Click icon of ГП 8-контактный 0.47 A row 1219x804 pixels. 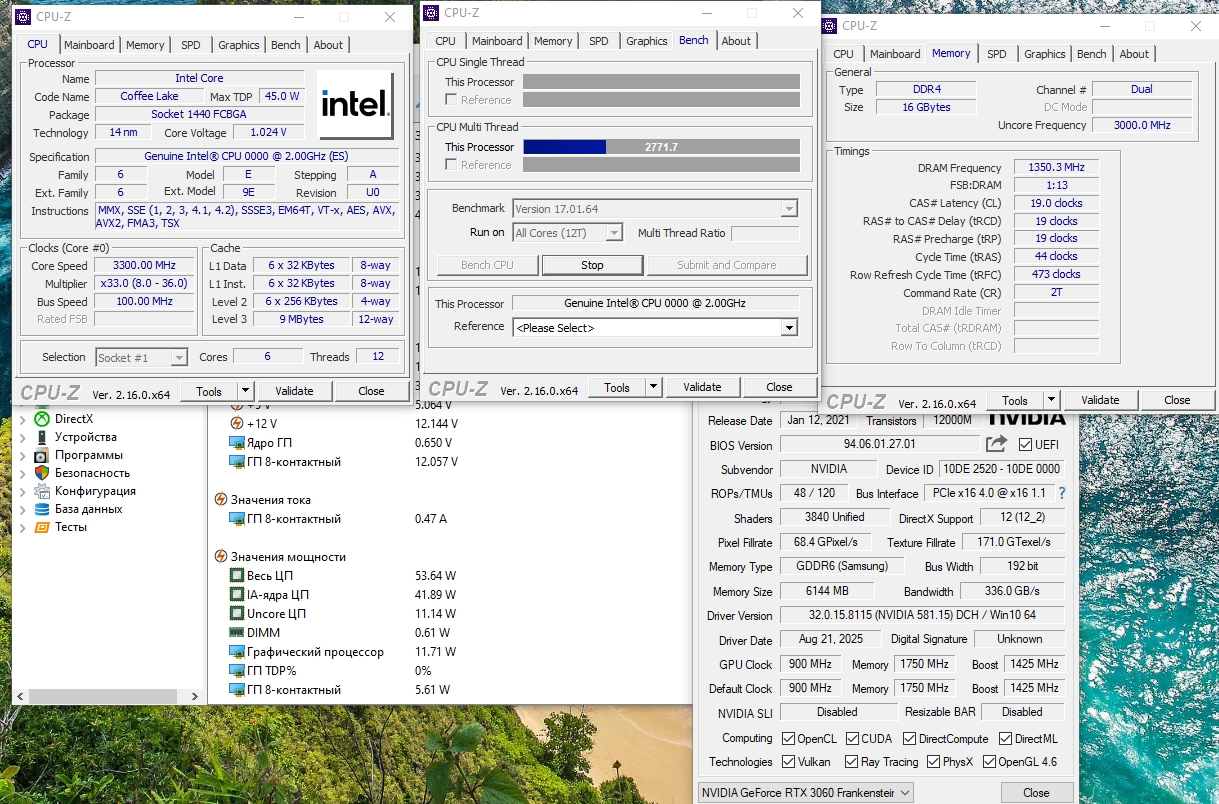[x=237, y=519]
